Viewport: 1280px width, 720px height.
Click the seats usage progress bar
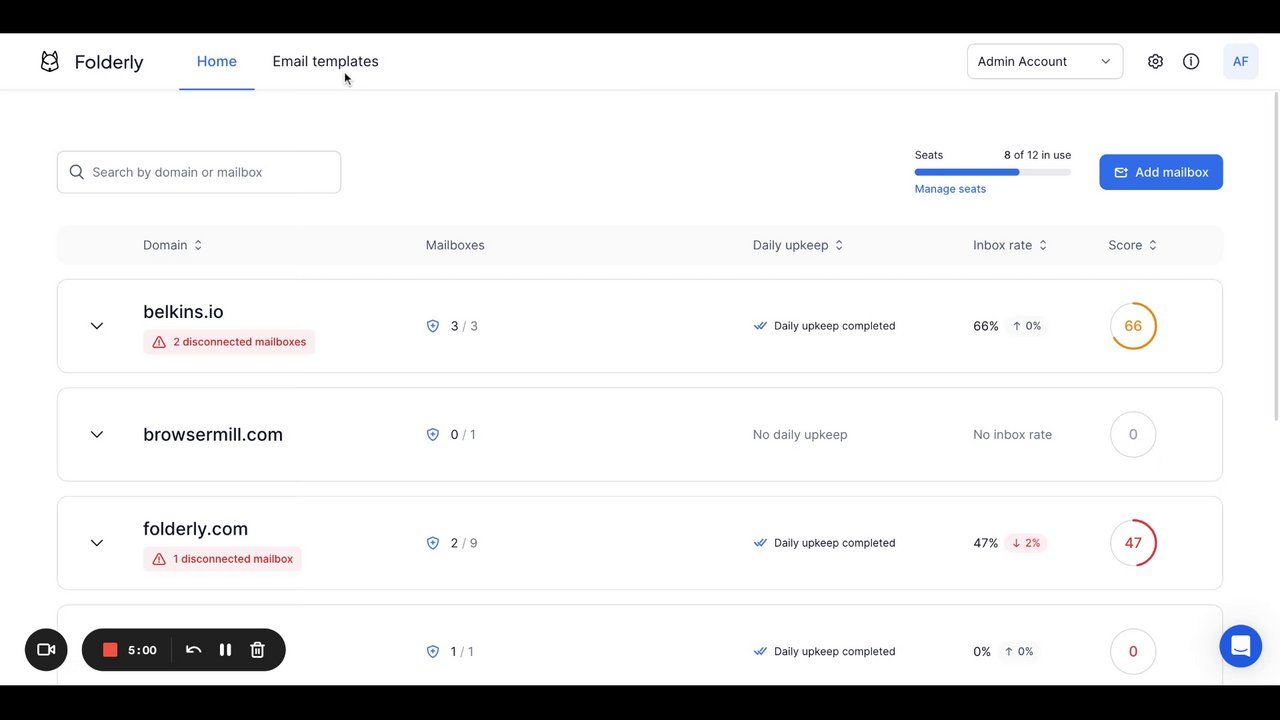[992, 172]
